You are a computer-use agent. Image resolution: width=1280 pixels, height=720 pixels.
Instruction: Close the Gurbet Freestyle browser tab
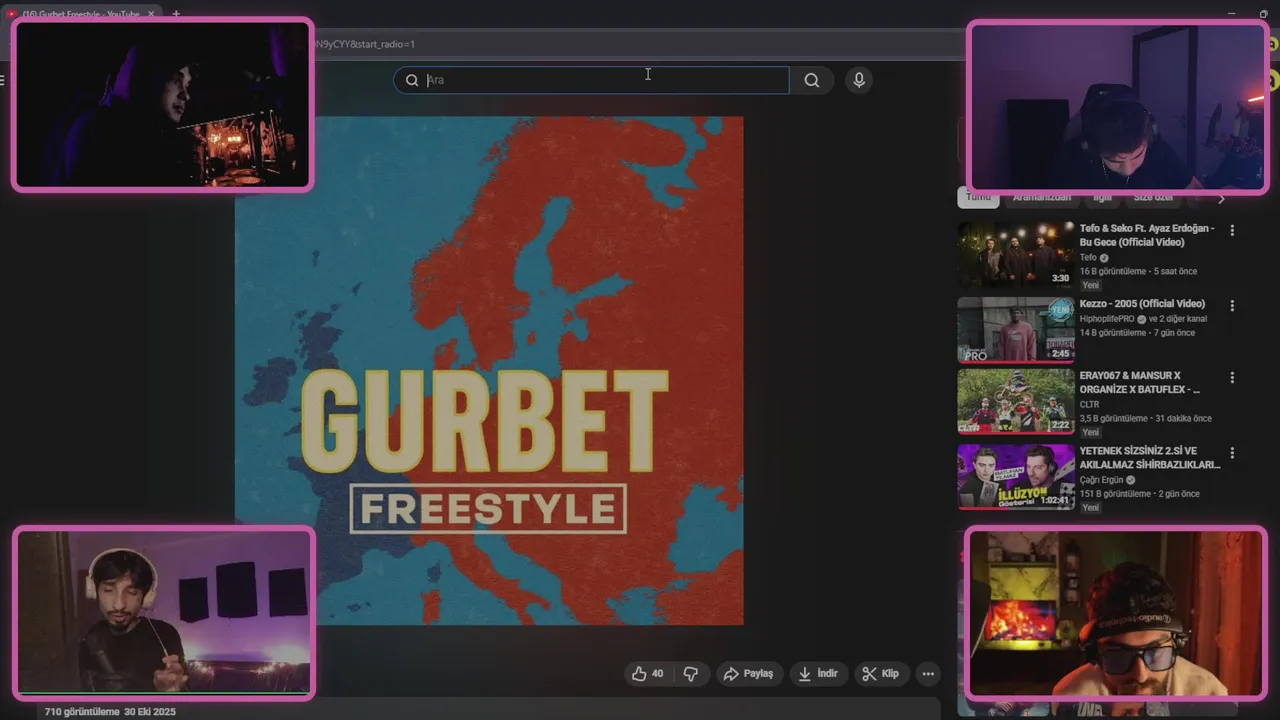(x=151, y=14)
